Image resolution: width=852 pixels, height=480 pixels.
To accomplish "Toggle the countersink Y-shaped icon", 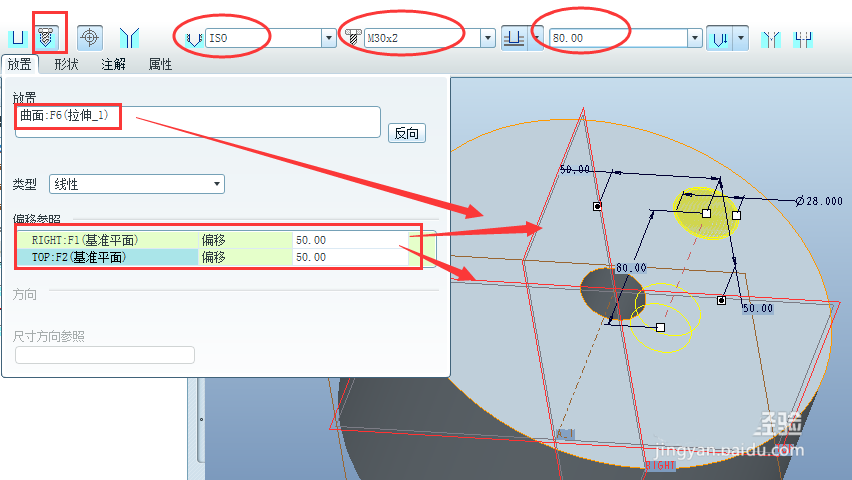I will coord(129,38).
